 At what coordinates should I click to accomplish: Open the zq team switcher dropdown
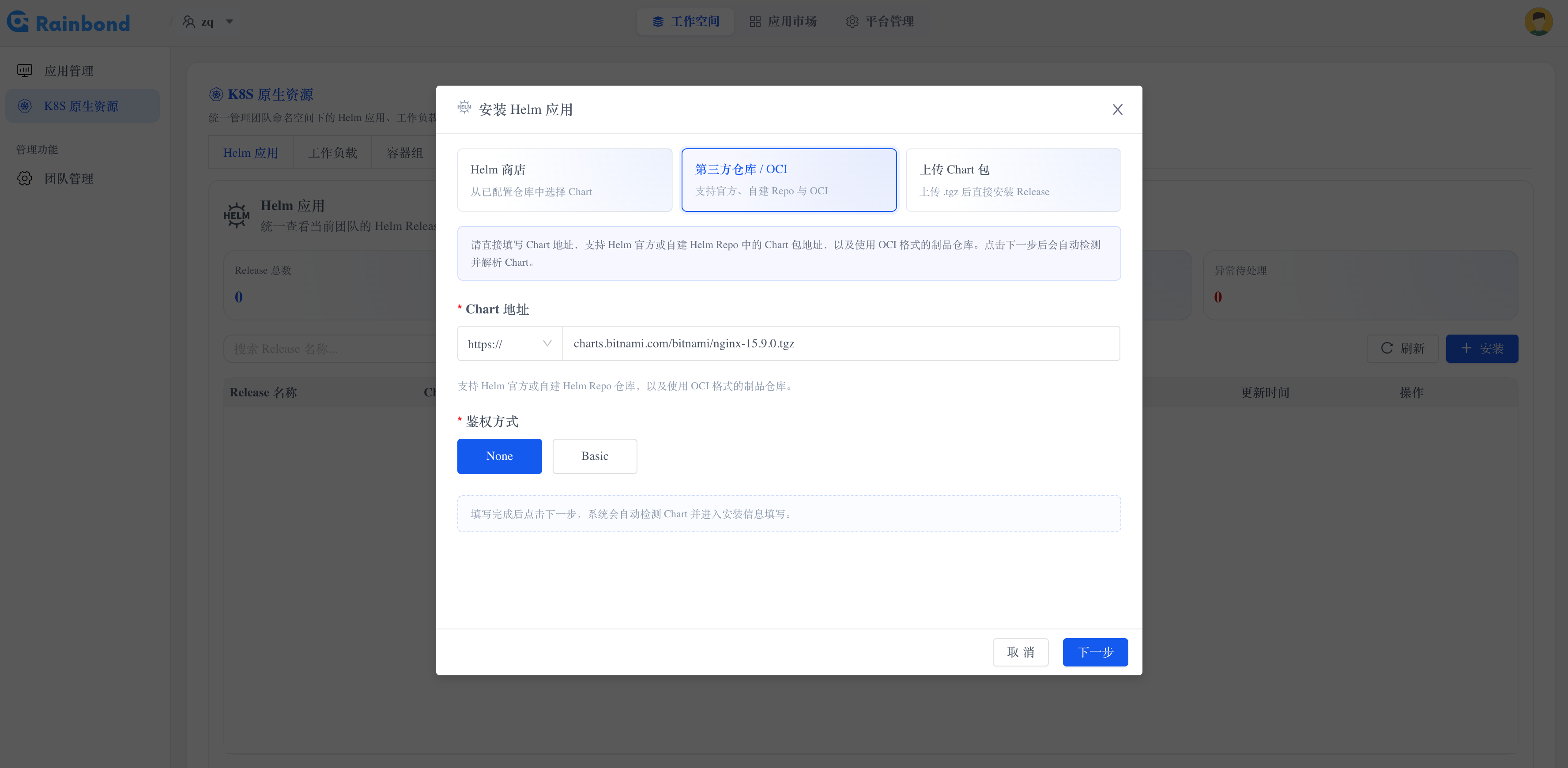(208, 22)
